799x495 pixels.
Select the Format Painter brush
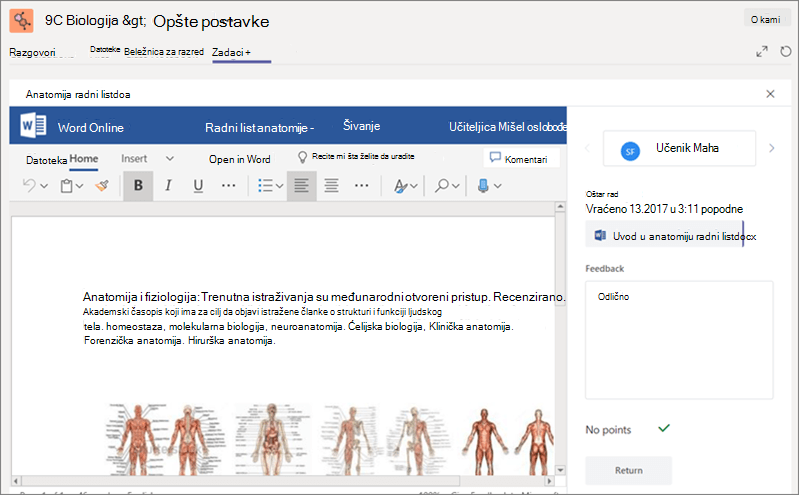point(102,186)
